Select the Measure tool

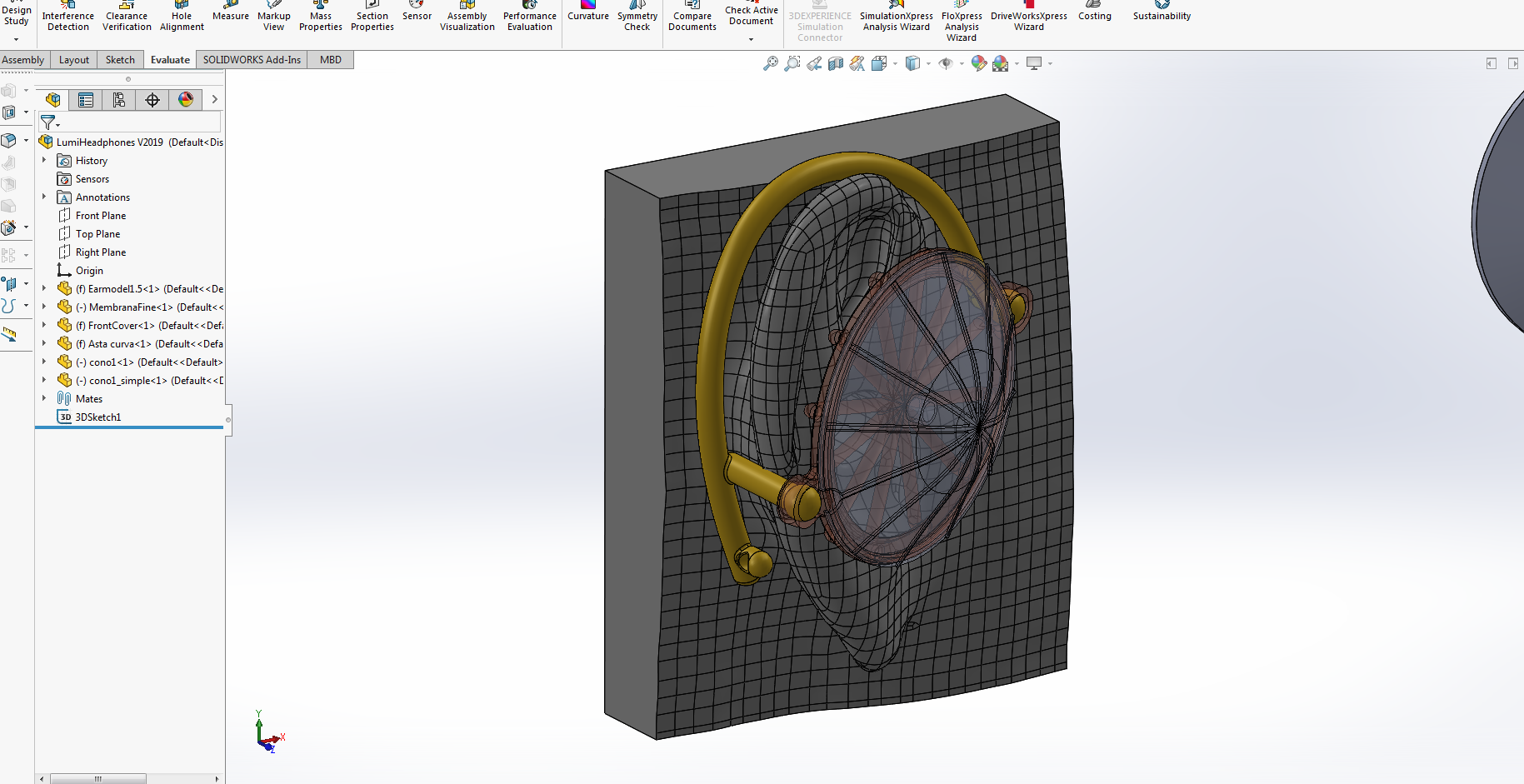(230, 15)
